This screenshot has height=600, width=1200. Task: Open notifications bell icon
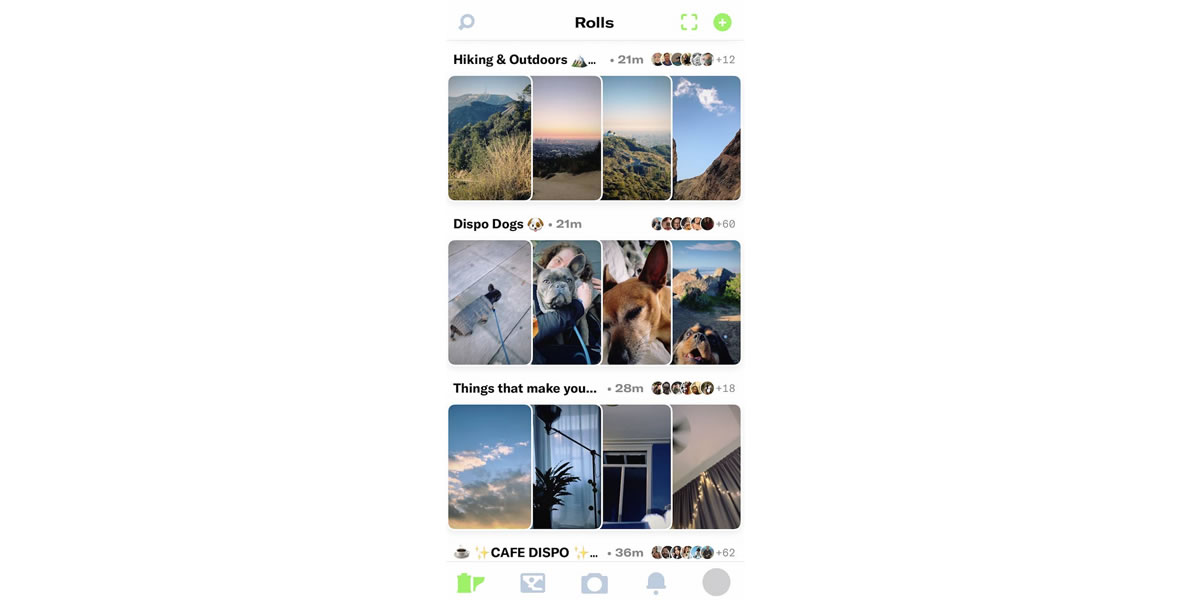click(656, 583)
